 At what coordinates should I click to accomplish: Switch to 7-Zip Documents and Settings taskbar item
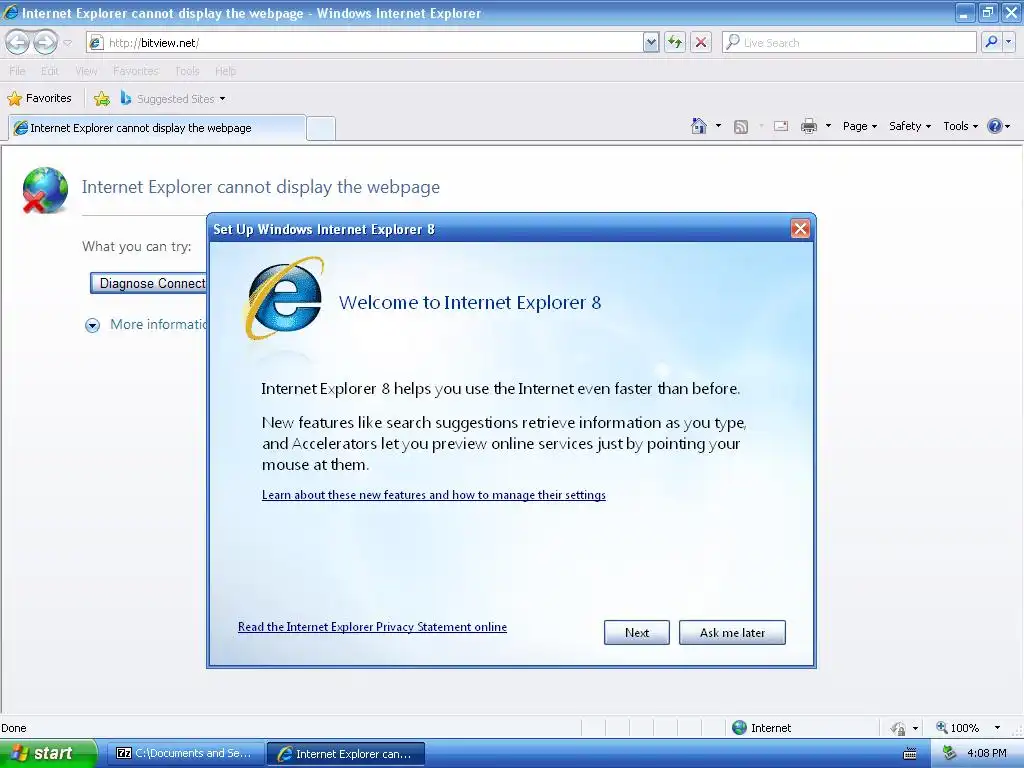pyautogui.click(x=185, y=753)
